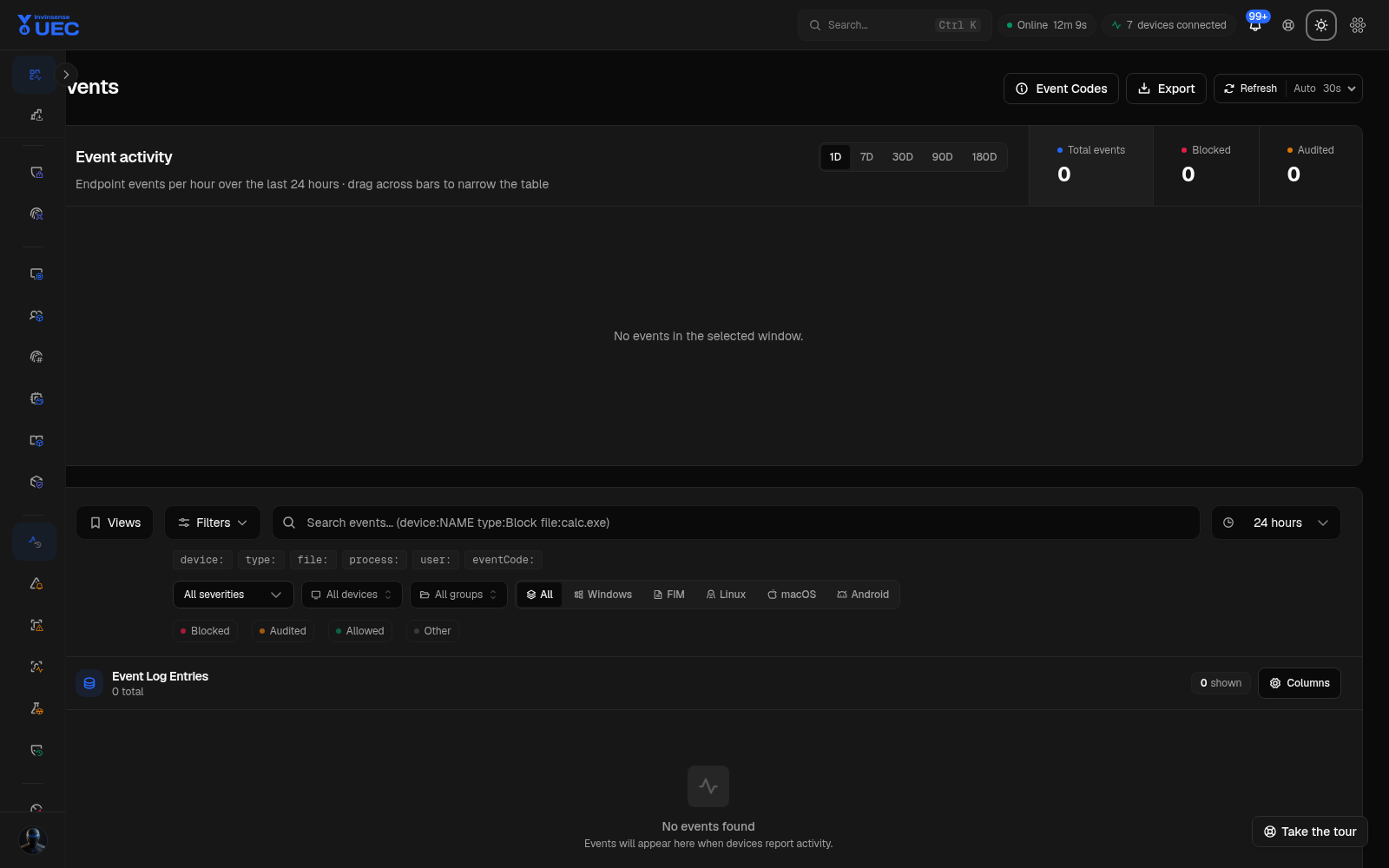Expand the sidebar with the chevron arrow
The image size is (1389, 868).
[x=66, y=75]
